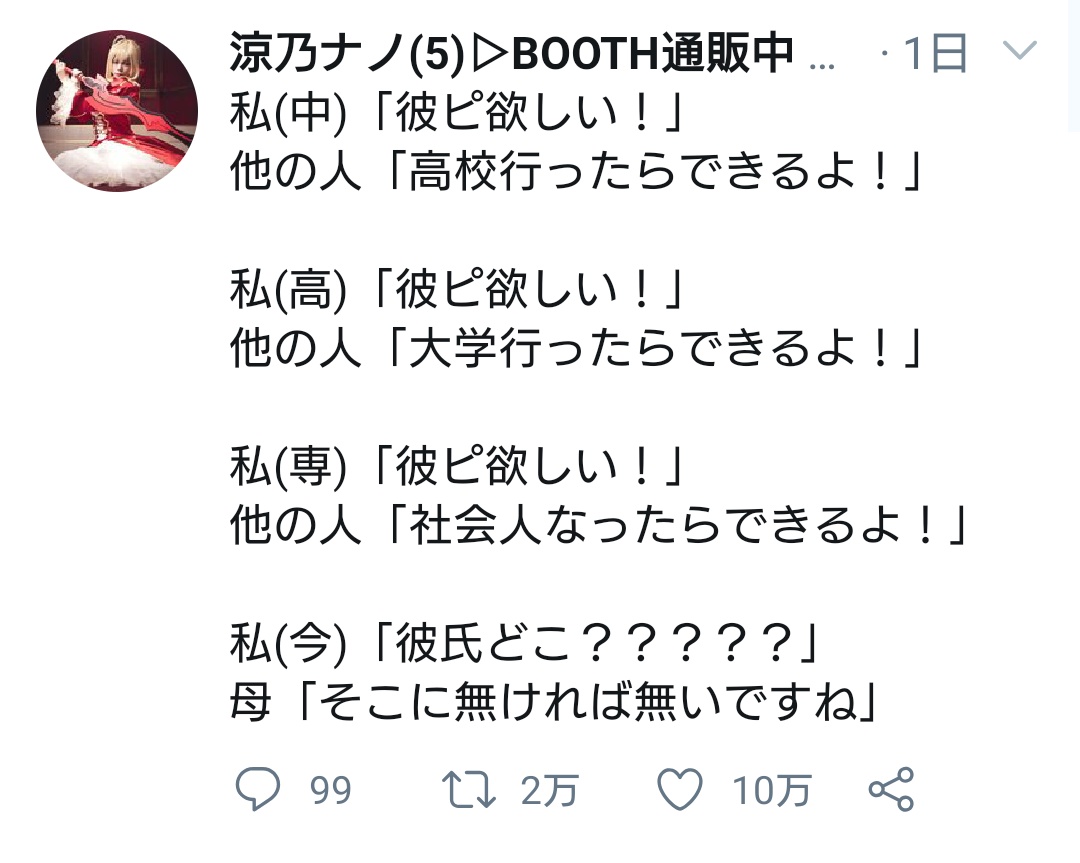1080x863 pixels.
Task: Click the line mentioning 社会人なったらできるよ
Action: tap(599, 525)
